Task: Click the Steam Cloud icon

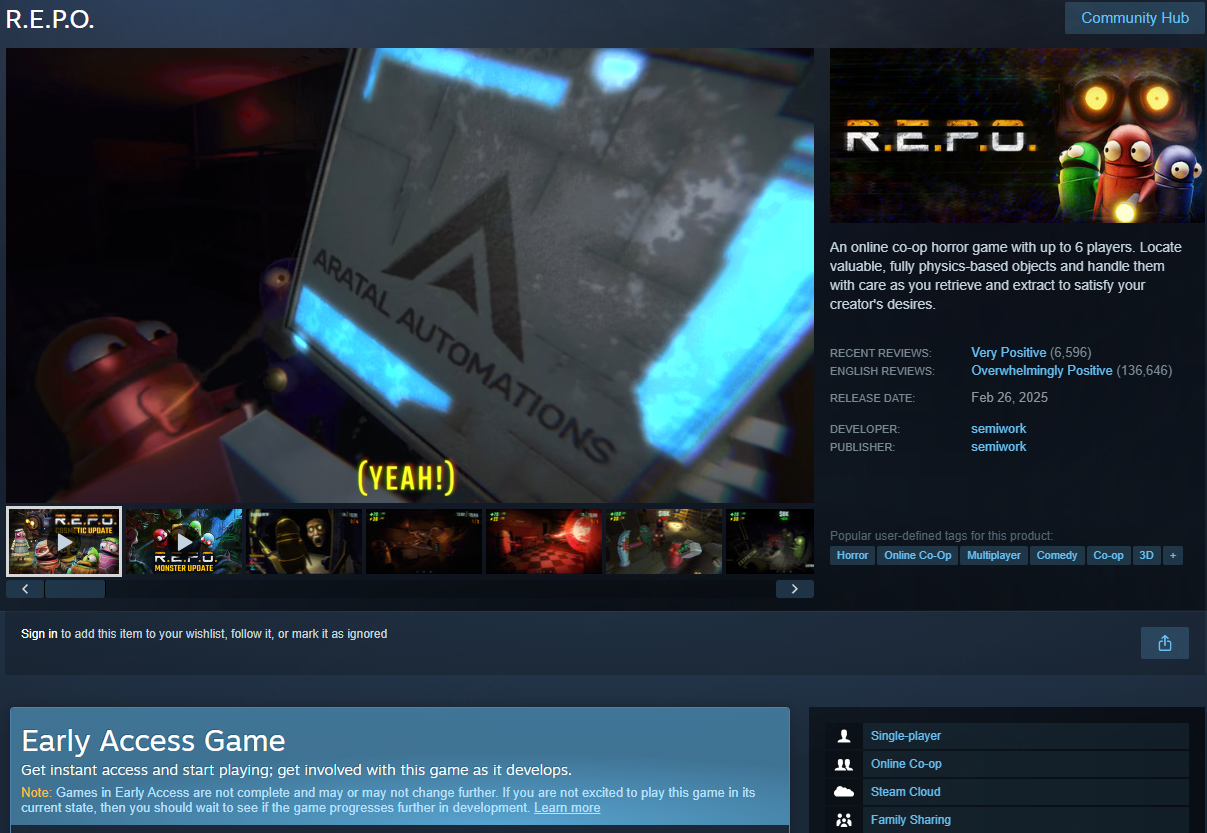Action: [x=844, y=792]
